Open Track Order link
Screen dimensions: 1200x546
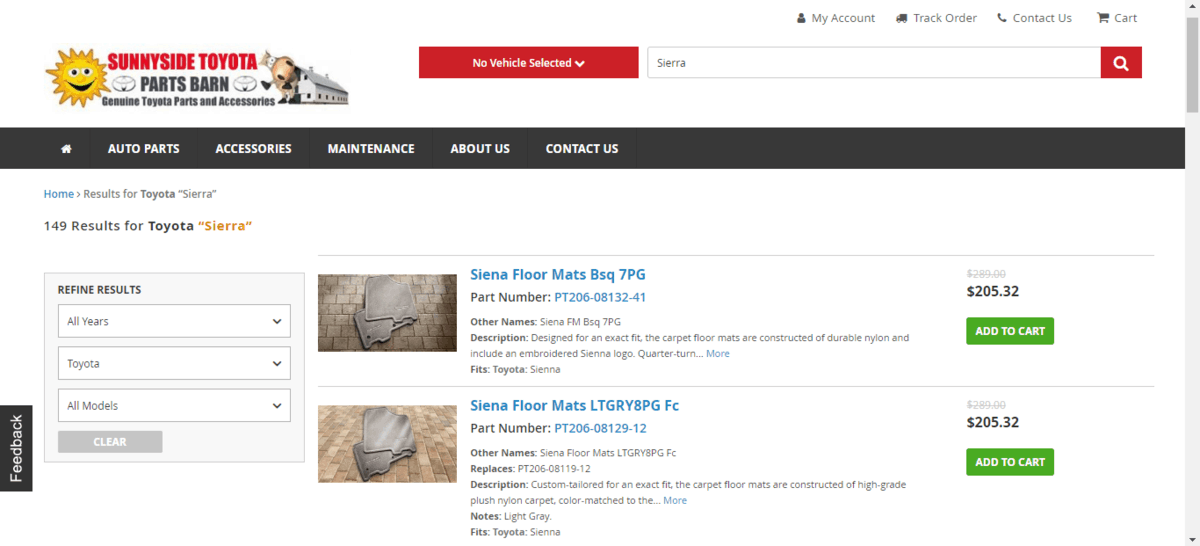click(x=936, y=18)
